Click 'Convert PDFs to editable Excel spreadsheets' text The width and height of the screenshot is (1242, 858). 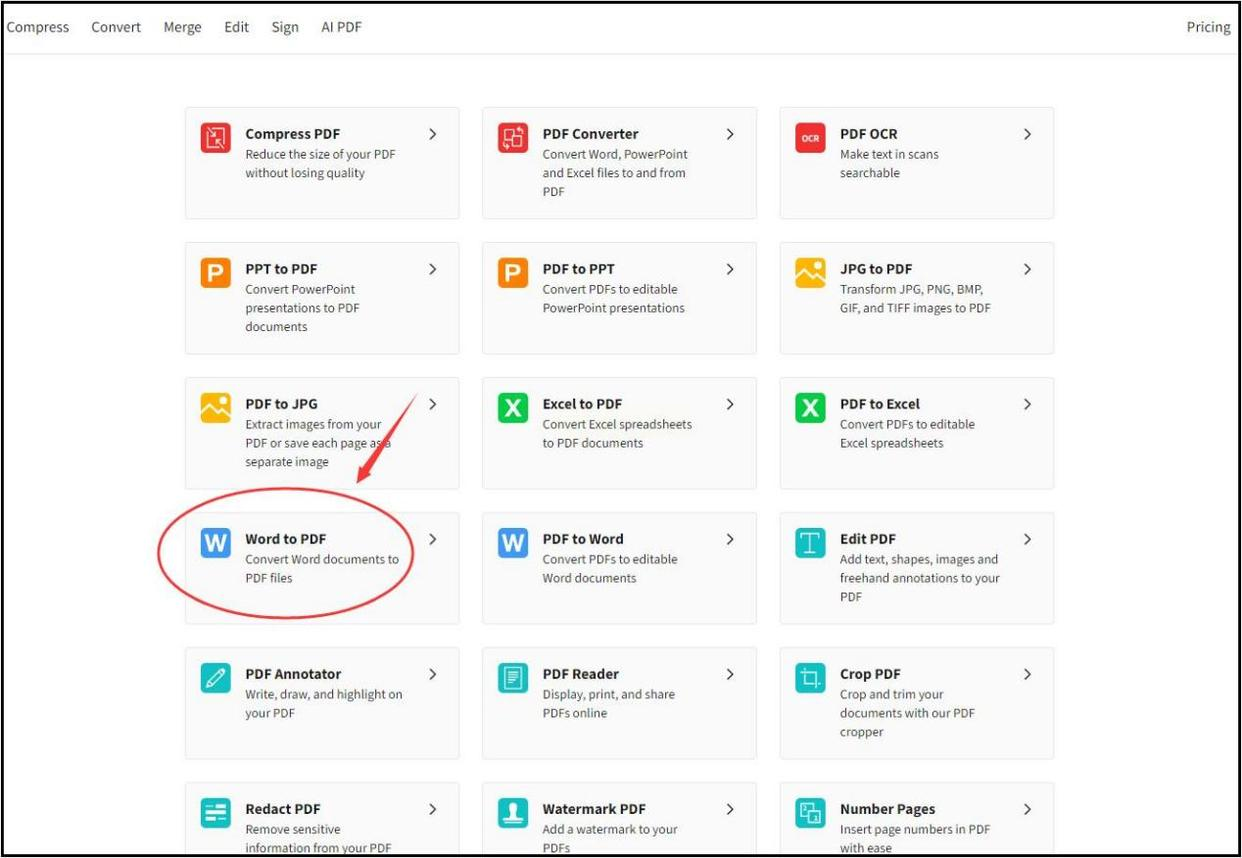[907, 434]
